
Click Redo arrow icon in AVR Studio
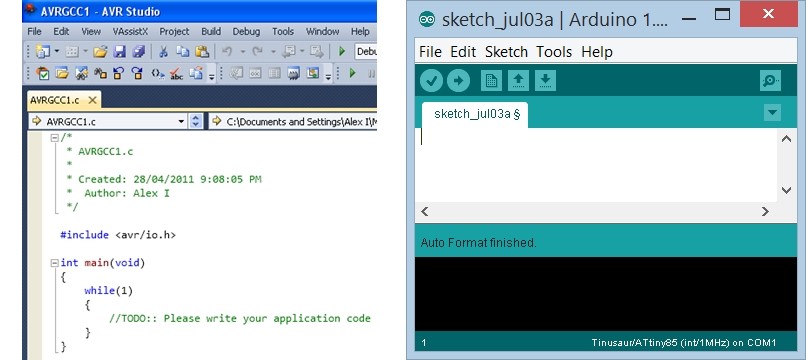click(258, 51)
